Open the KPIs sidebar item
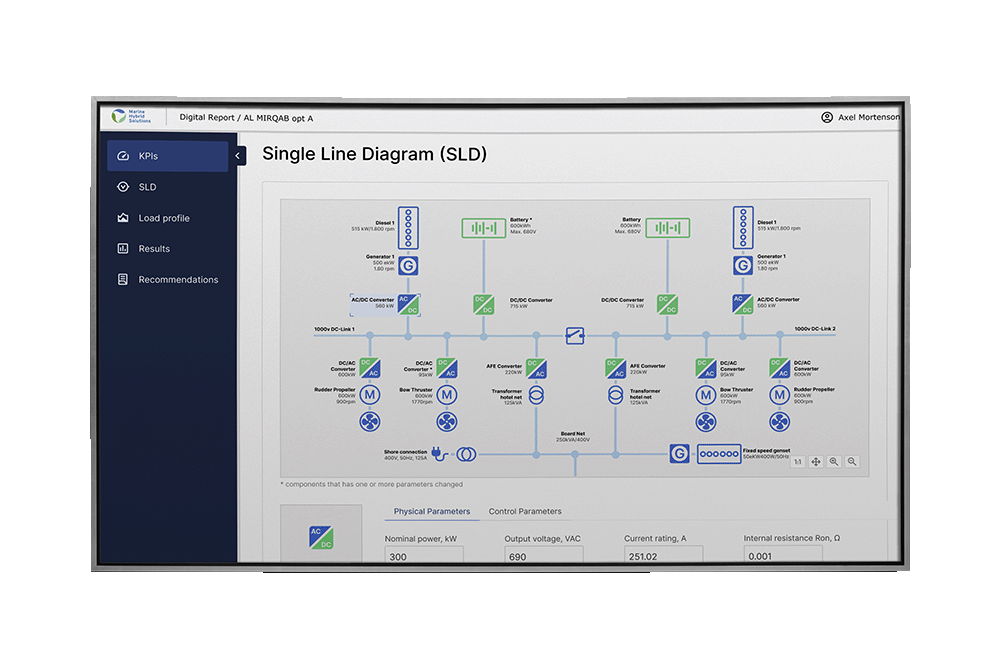 (168, 156)
